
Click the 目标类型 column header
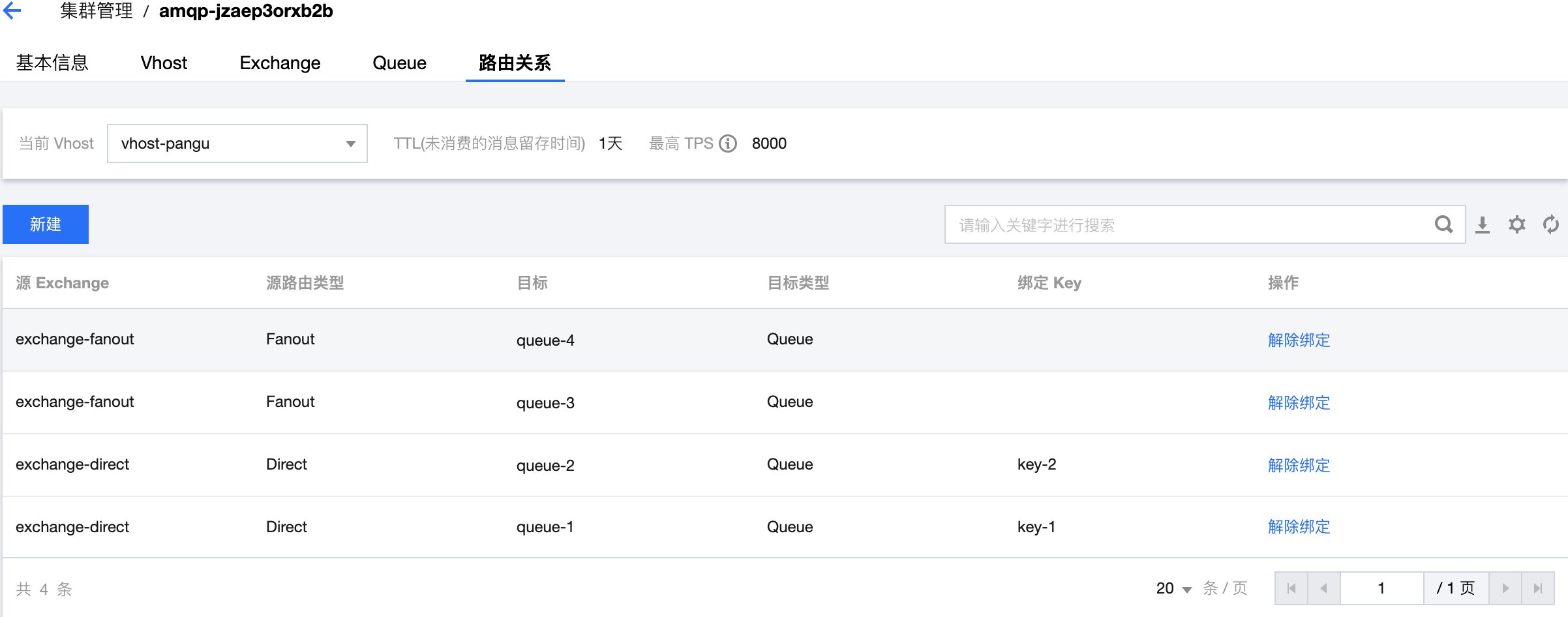click(x=798, y=282)
